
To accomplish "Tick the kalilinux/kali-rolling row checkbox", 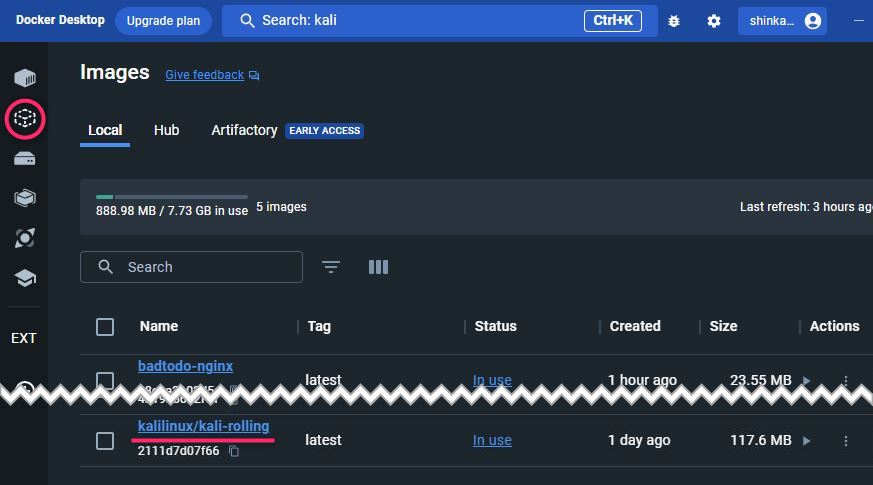I will [105, 441].
